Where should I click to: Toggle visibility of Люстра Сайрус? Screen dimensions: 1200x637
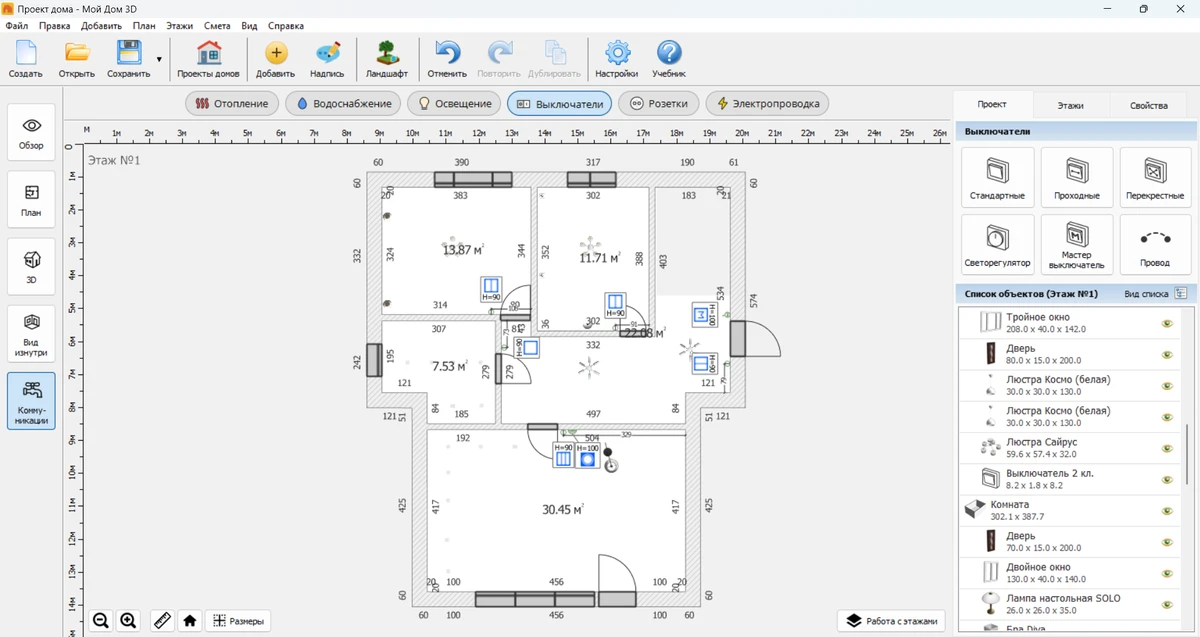tap(1166, 448)
